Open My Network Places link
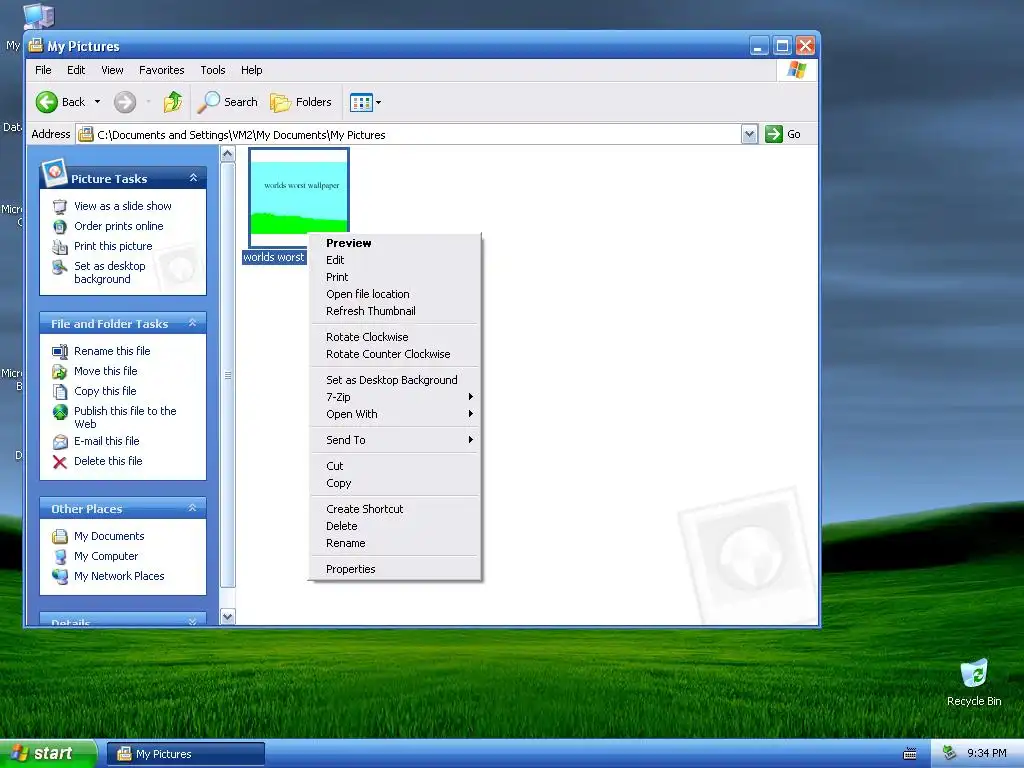The width and height of the screenshot is (1024, 768). pyautogui.click(x=119, y=576)
